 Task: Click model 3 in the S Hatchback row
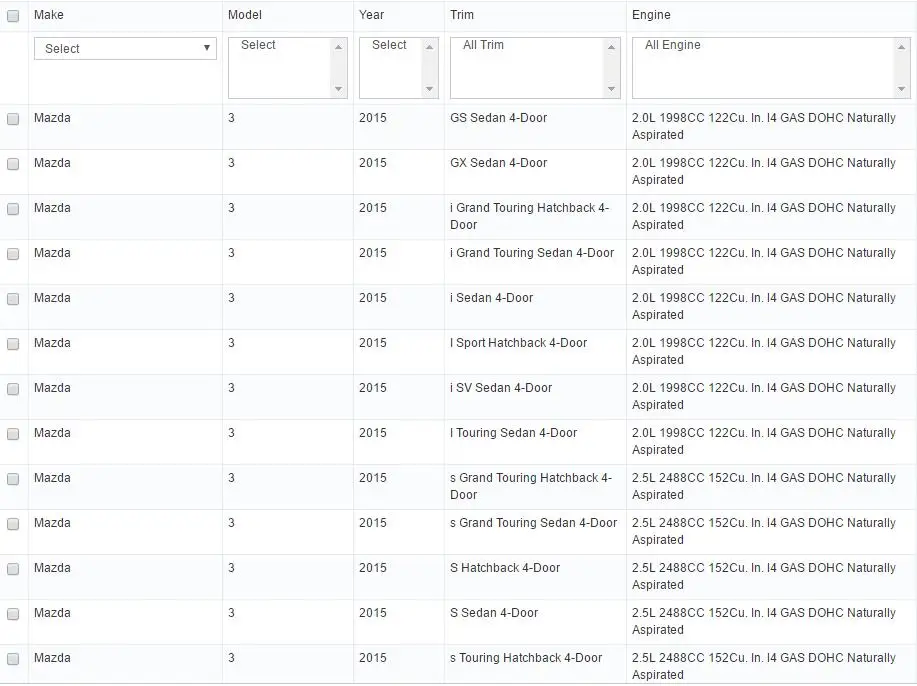(x=232, y=568)
